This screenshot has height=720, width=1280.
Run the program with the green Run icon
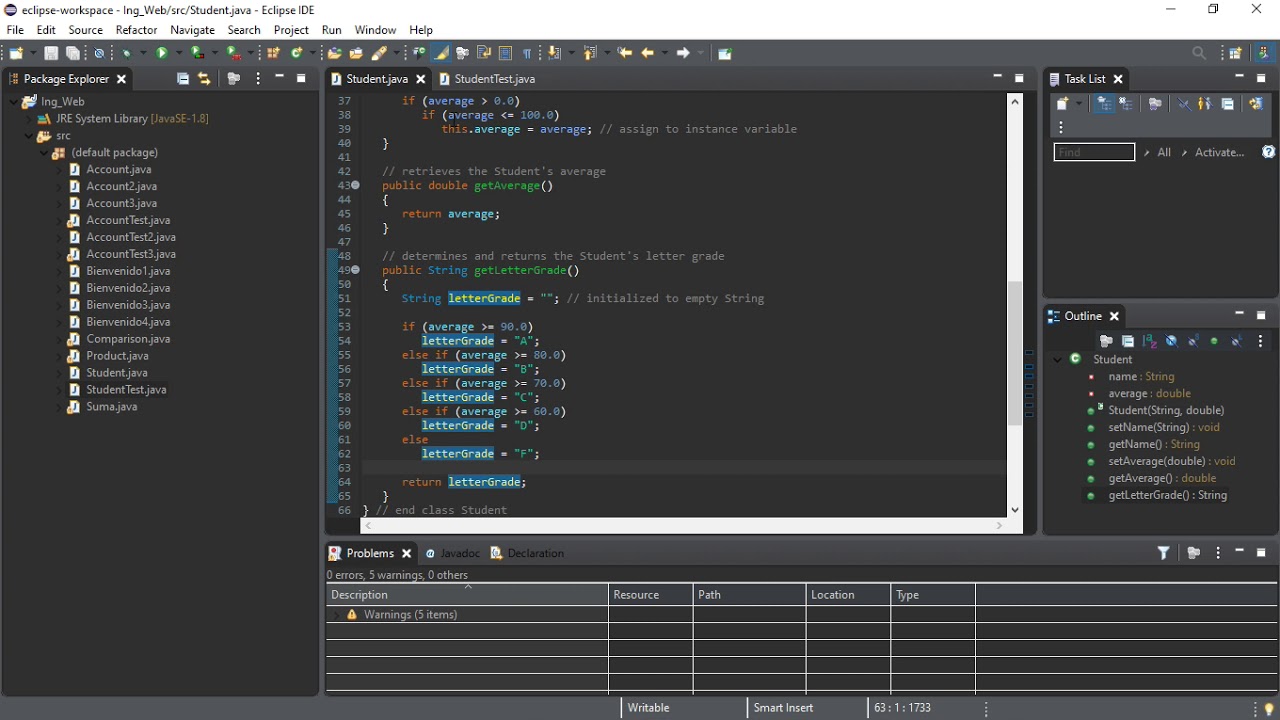161,53
